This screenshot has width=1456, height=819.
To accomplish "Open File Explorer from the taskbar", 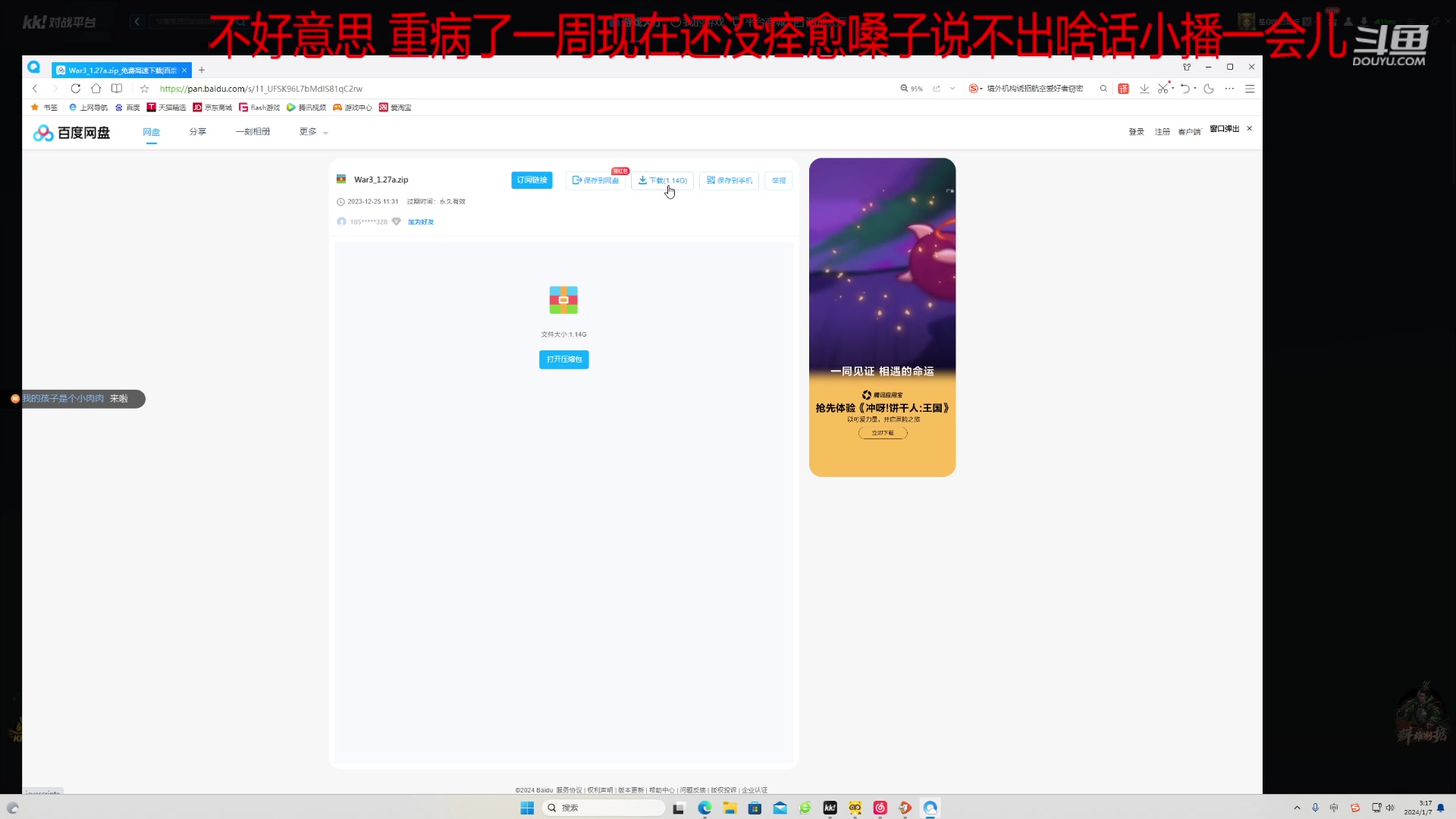I will pyautogui.click(x=730, y=808).
